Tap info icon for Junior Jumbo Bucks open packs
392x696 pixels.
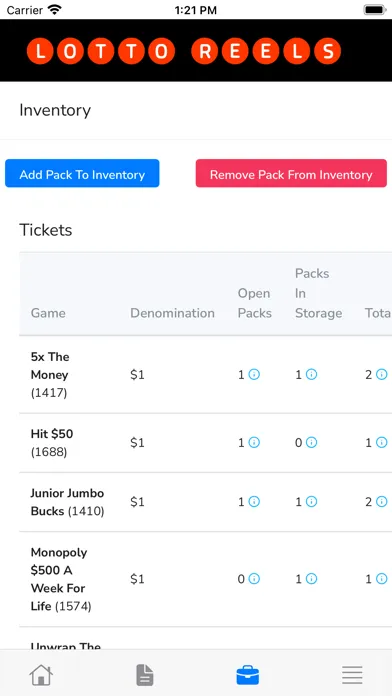(254, 502)
